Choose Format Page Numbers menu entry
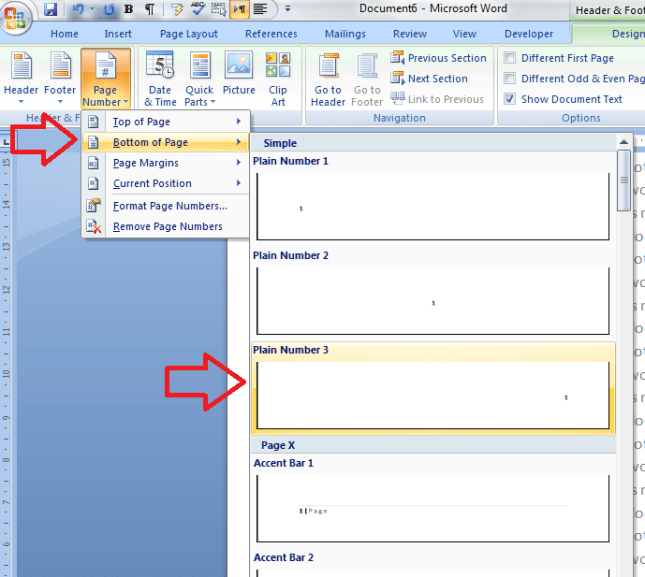The height and width of the screenshot is (577, 645). (x=169, y=206)
